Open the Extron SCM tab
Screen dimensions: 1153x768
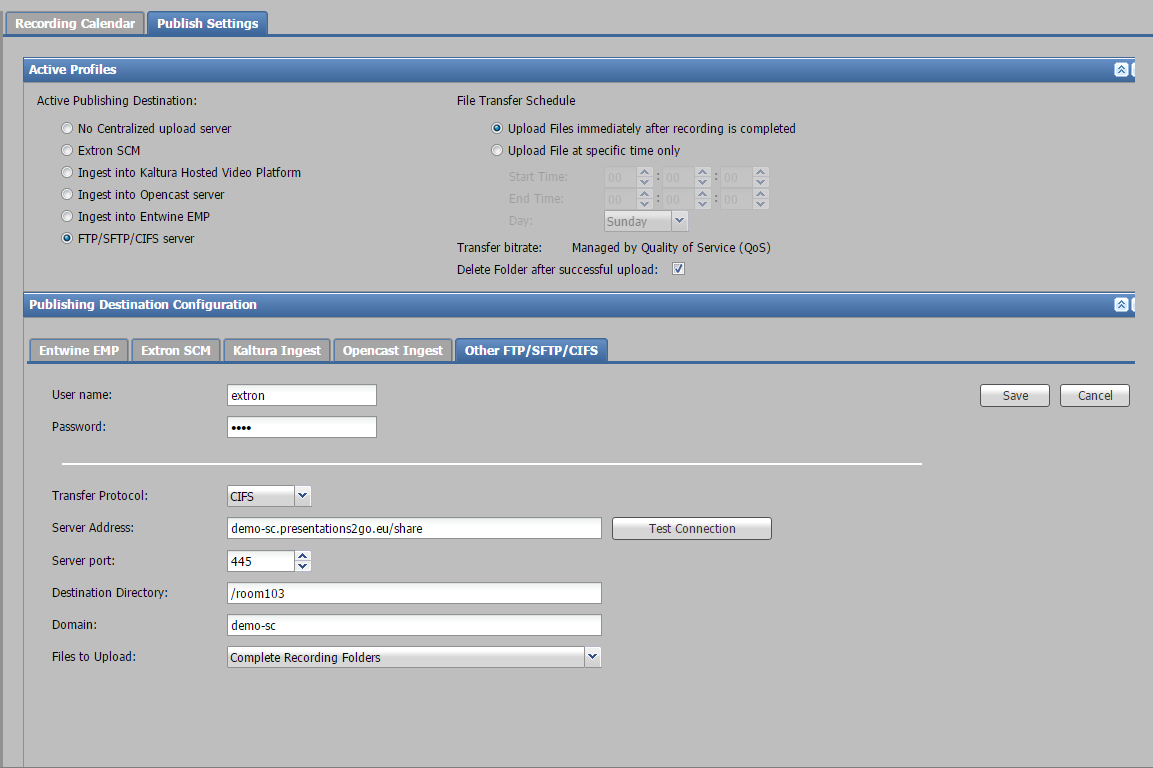176,351
